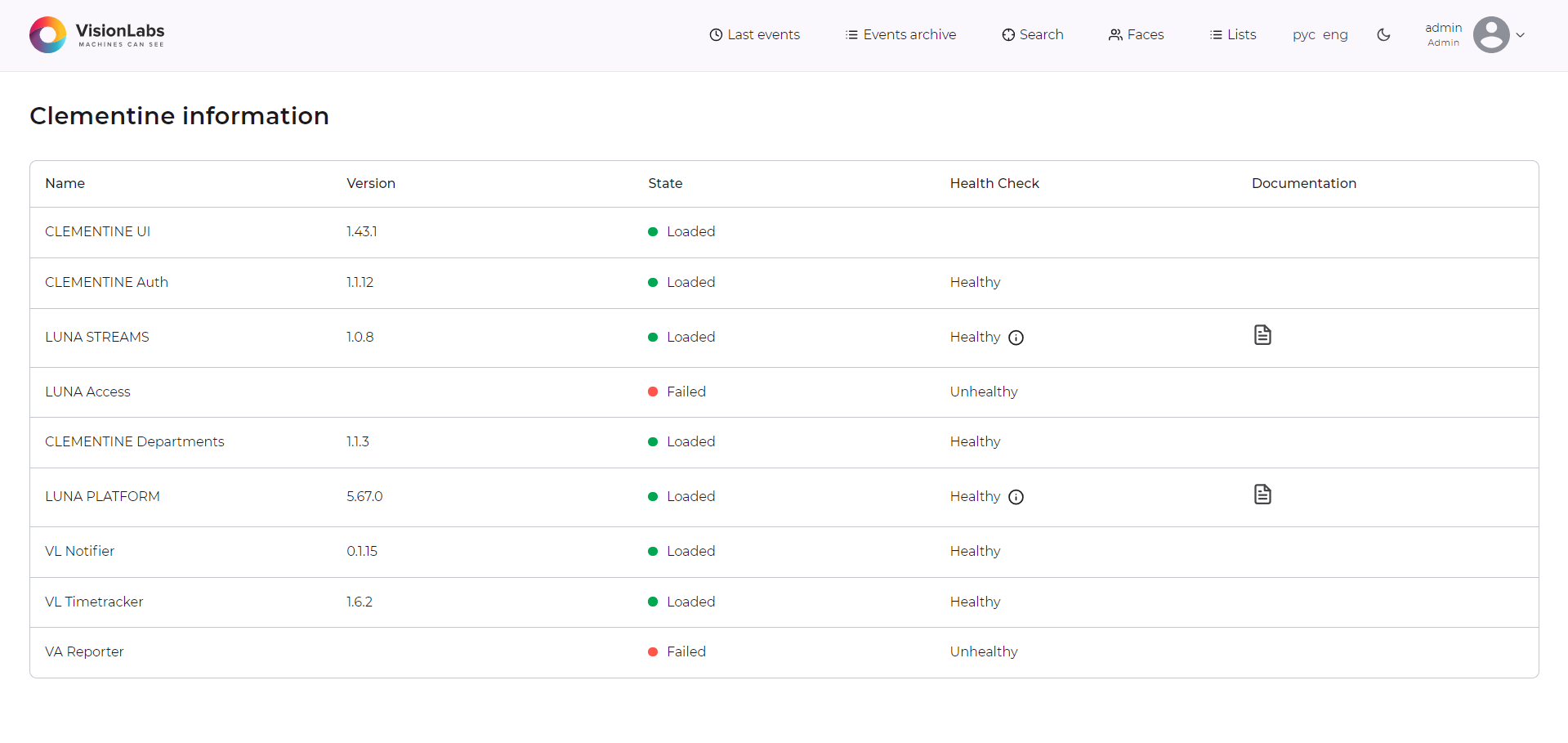Click green Loaded status dot for VL Notifier
The height and width of the screenshot is (743, 1568).
click(x=653, y=552)
